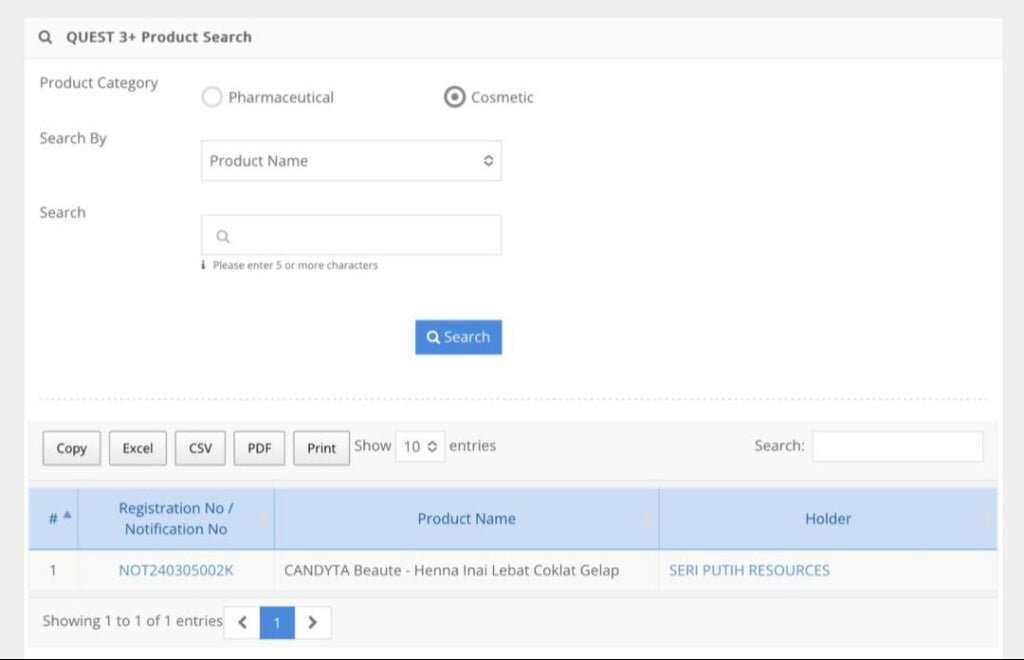
Task: Click the info icon under search field
Action: click(204, 265)
